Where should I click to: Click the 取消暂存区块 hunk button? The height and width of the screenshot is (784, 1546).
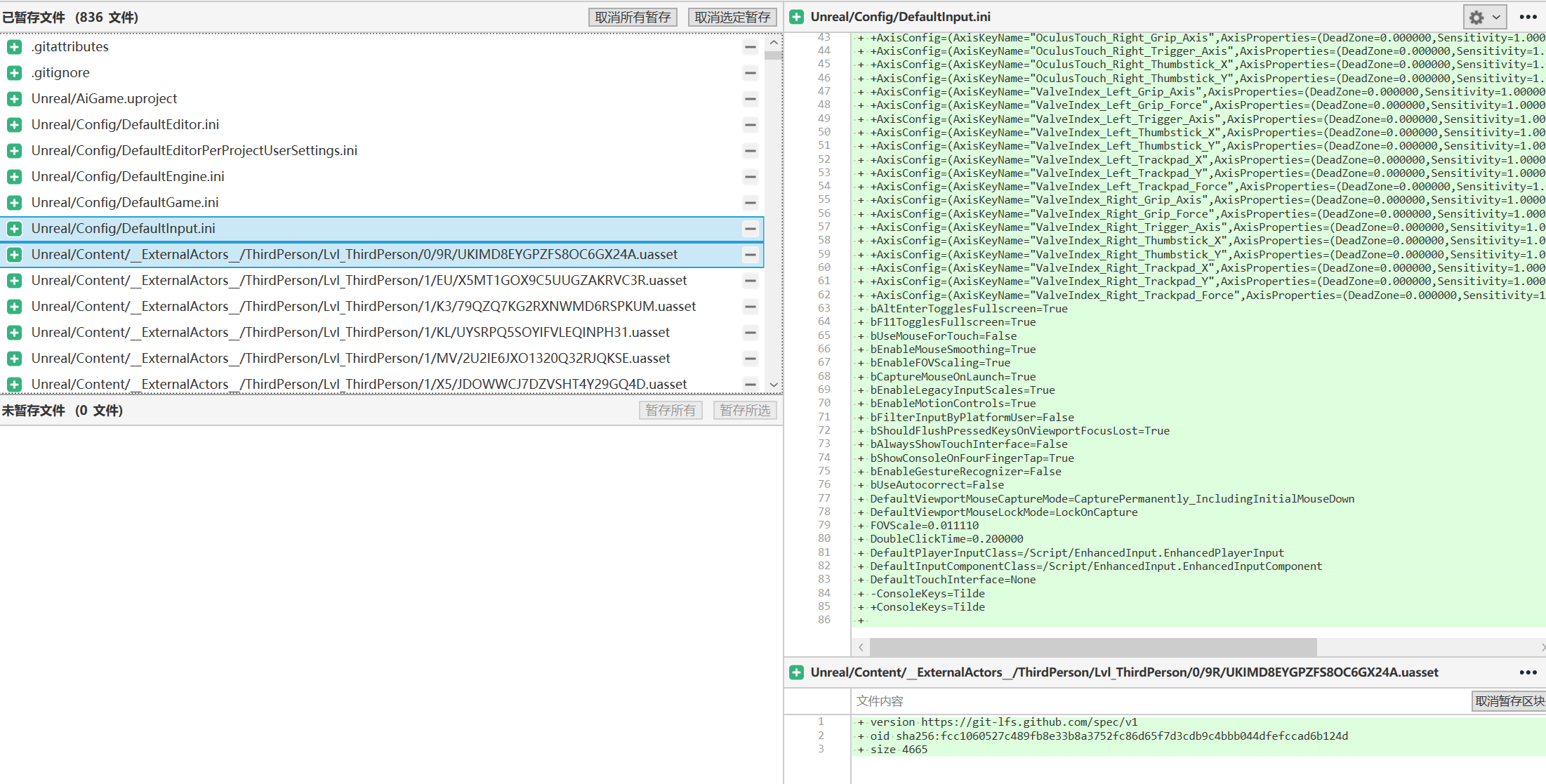point(1509,701)
